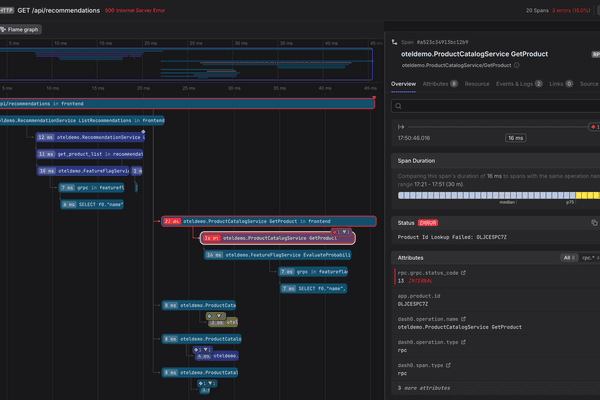
Task: Open rpc.grpc.status_code external link icon
Action: [x=463, y=273]
